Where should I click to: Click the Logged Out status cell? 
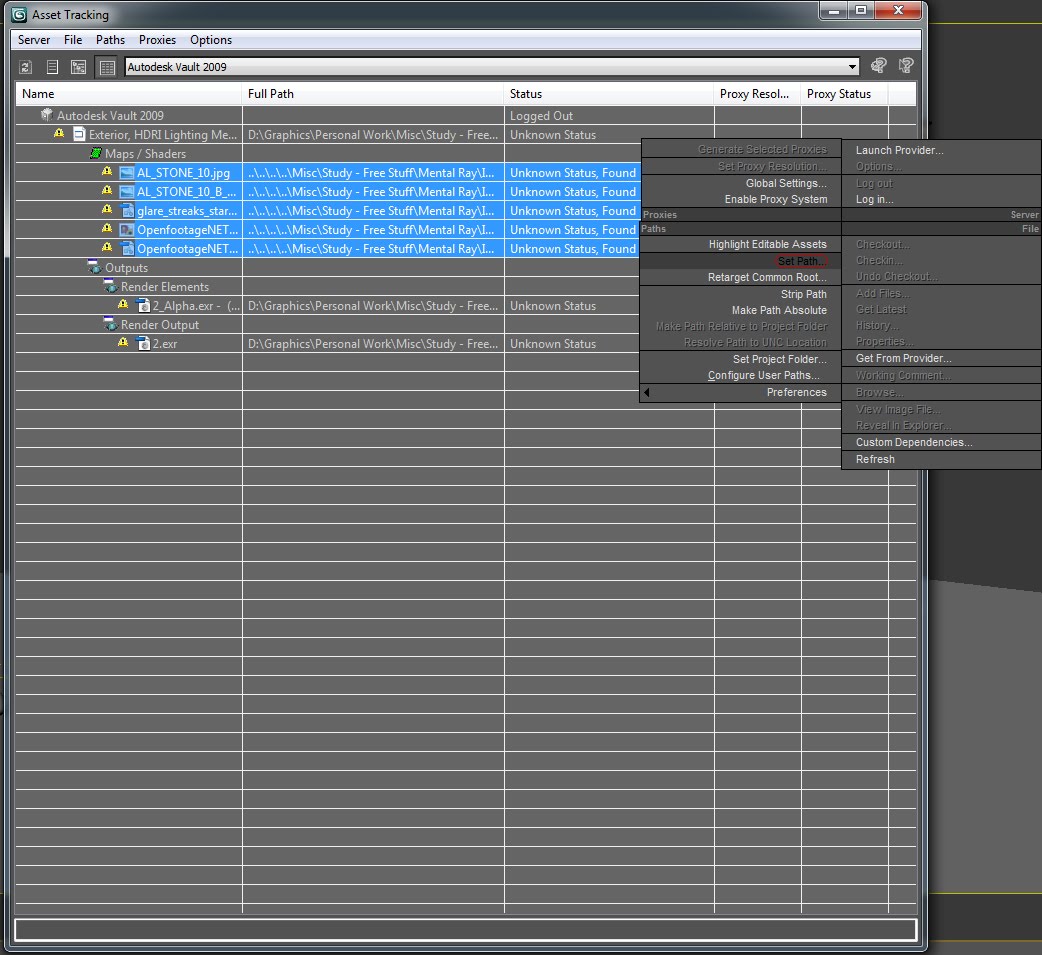609,116
